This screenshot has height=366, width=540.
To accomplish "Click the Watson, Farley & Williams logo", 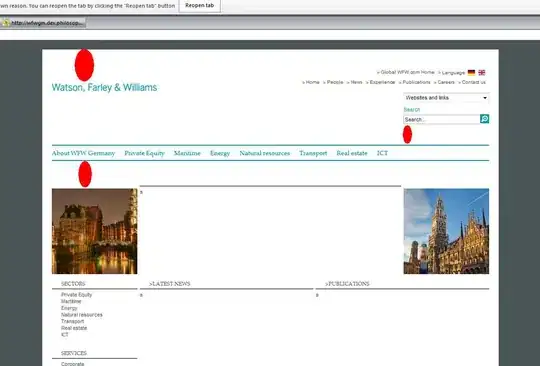I will 104,87.
